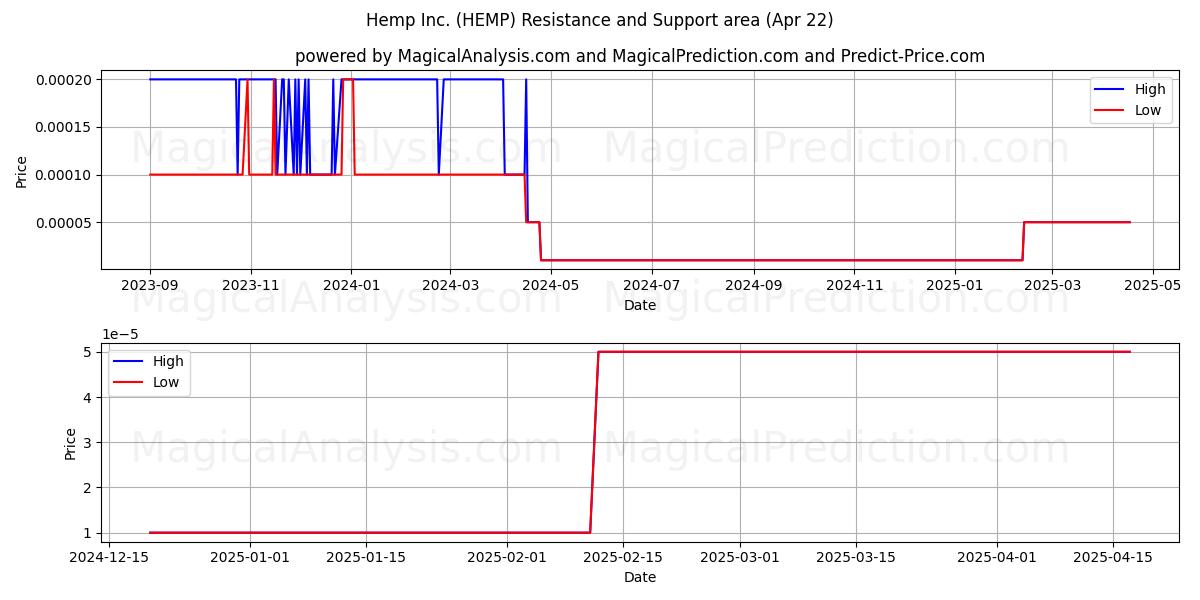Click the 2025-05 x-axis tick label
1200x600 pixels.
(x=1153, y=285)
